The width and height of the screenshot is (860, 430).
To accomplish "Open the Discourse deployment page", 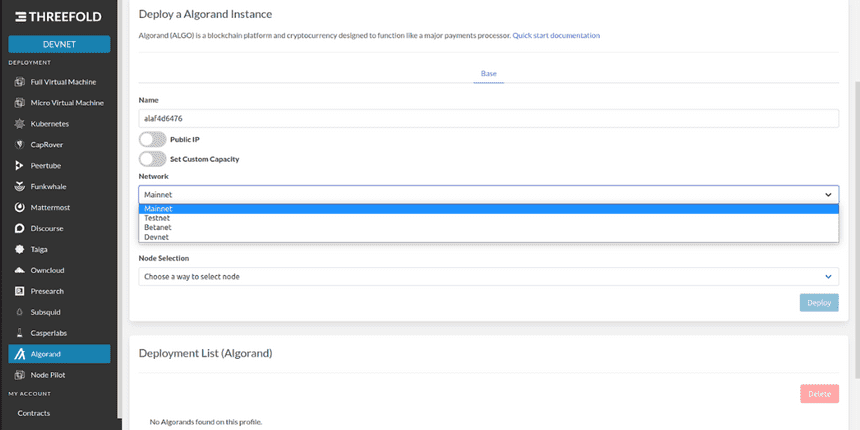I will click(59, 228).
